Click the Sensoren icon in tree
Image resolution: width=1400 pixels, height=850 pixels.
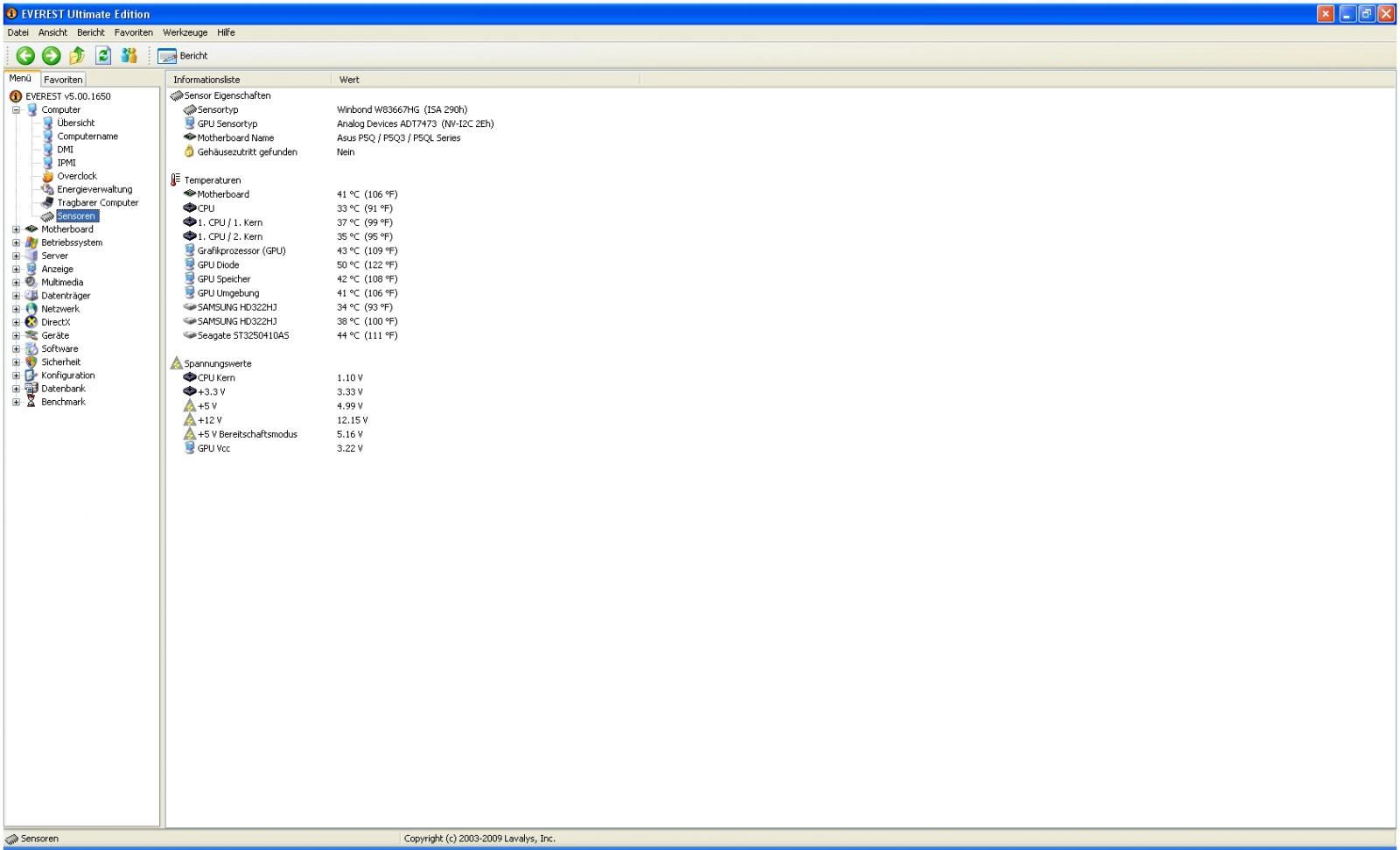47,216
